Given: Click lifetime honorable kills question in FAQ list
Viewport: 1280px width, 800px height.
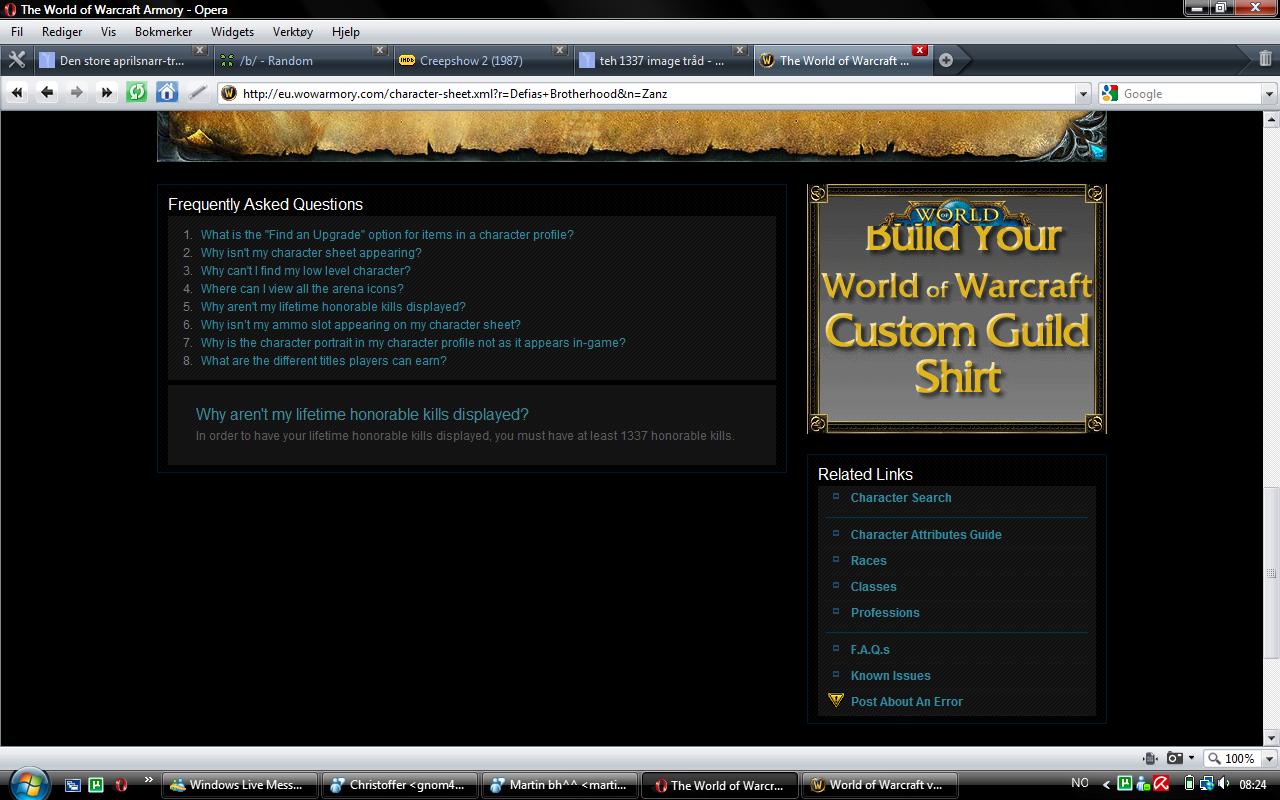Looking at the screenshot, I should click(333, 307).
